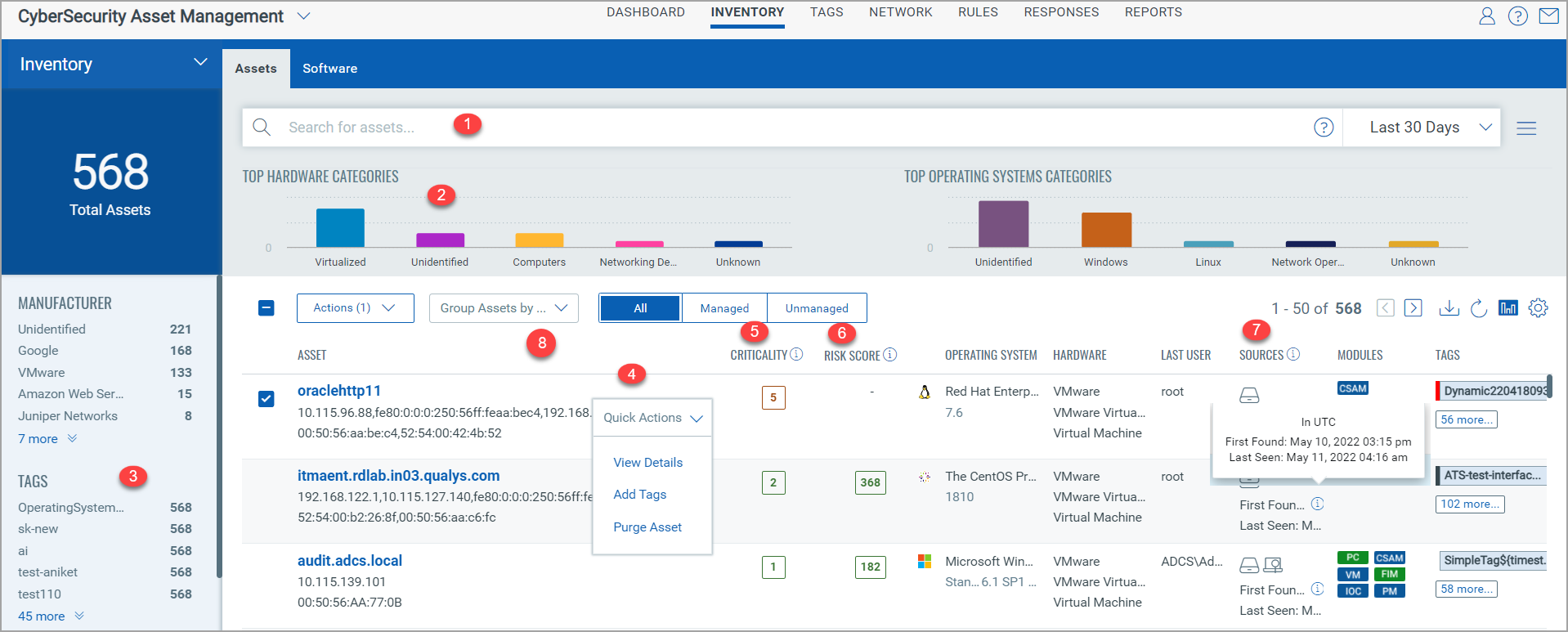Open the Tags top menu
Image resolution: width=1568 pixels, height=632 pixels.
pyautogui.click(x=827, y=12)
